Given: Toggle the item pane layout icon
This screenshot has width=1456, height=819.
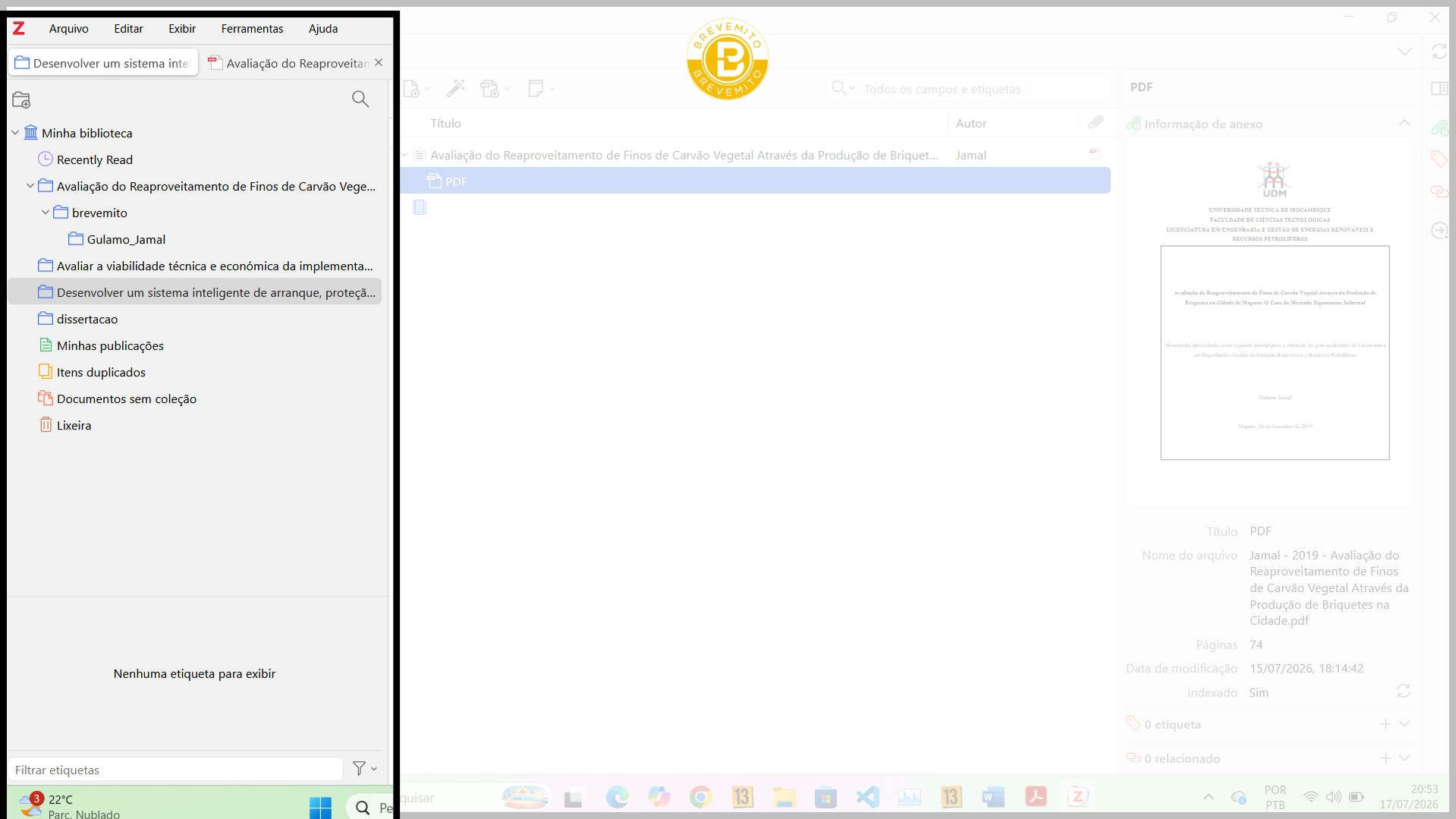Looking at the screenshot, I should coord(1439,89).
